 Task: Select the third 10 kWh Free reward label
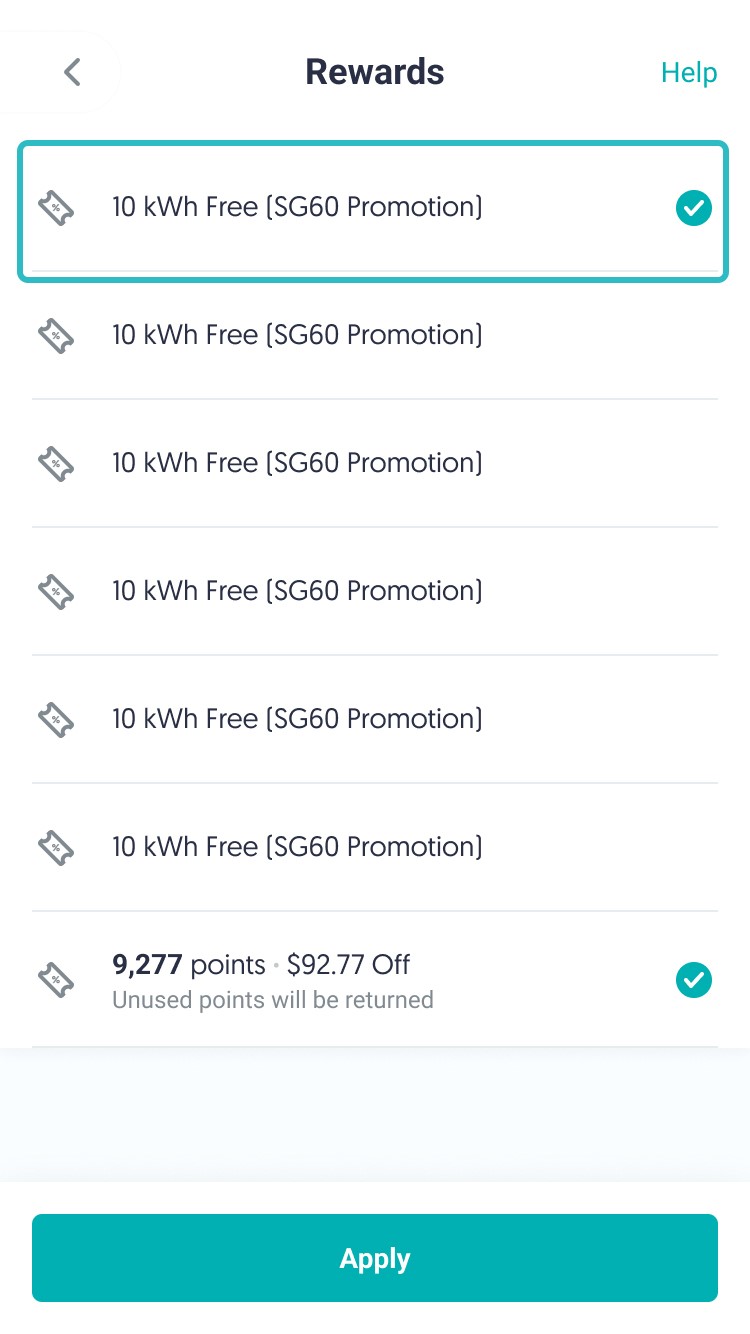[297, 463]
